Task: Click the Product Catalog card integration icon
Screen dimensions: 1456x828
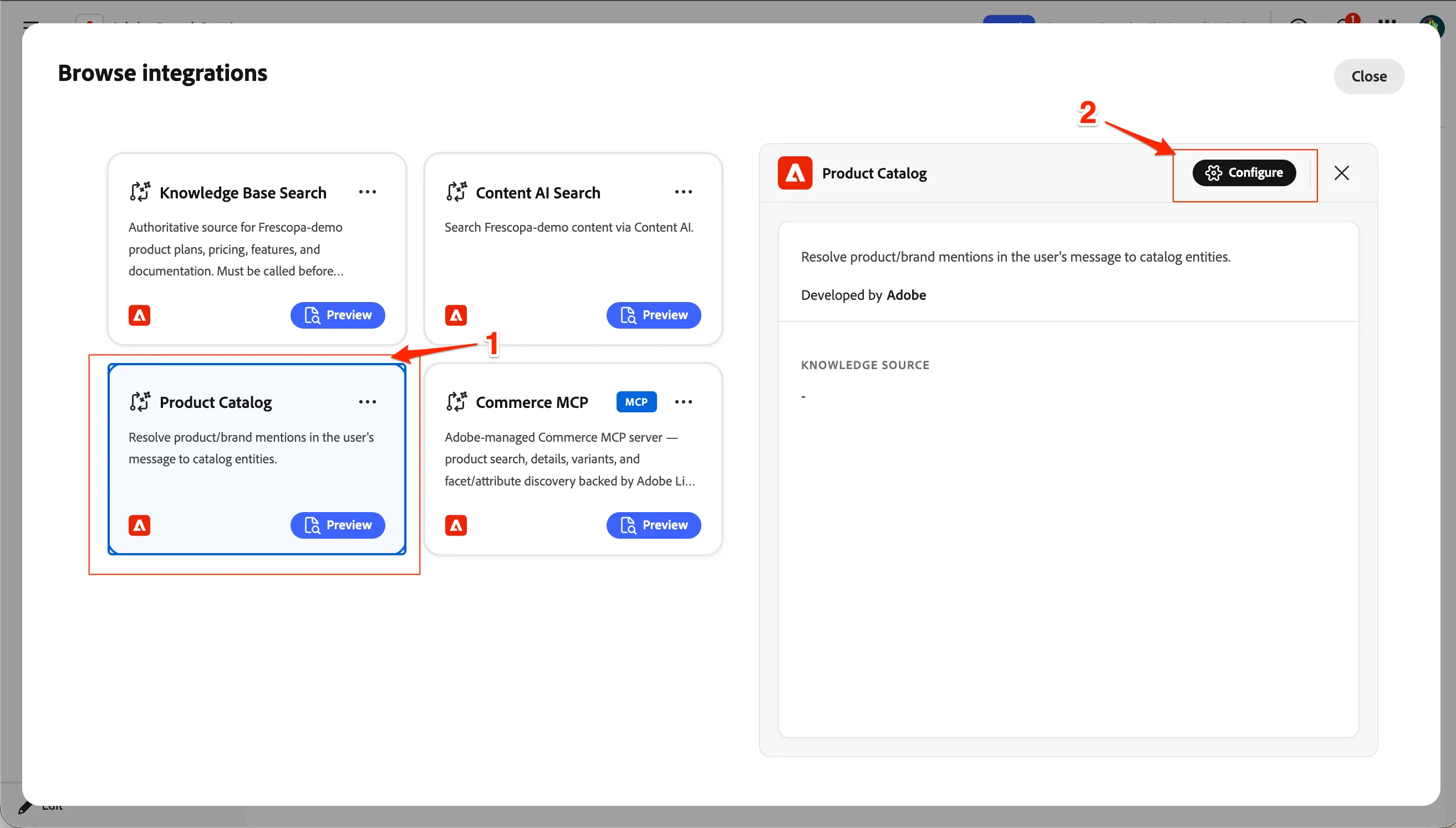Action: pyautogui.click(x=140, y=402)
